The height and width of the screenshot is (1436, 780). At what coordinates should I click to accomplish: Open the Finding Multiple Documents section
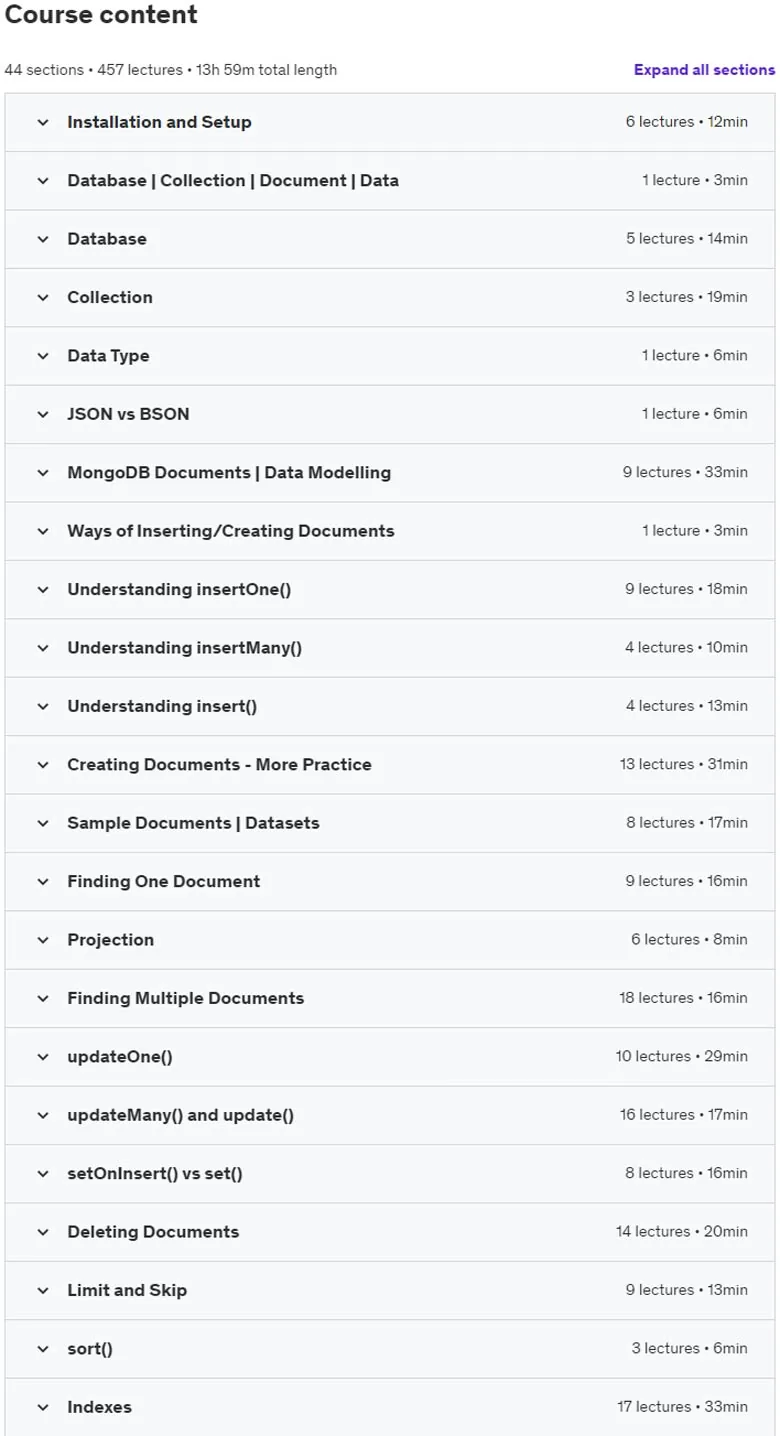[x=390, y=998]
